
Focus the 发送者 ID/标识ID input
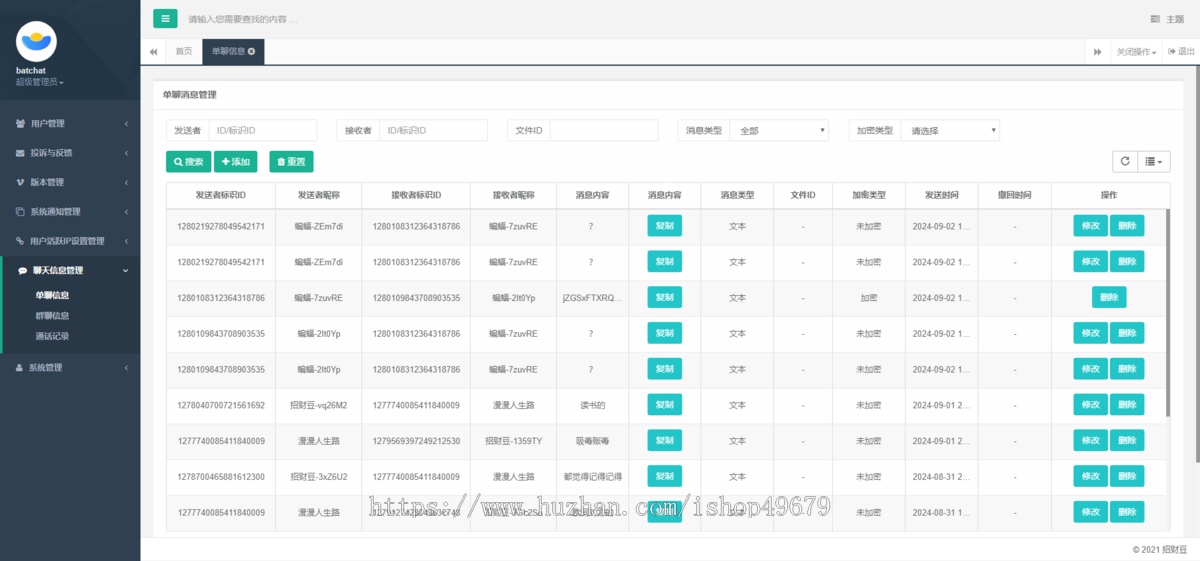pos(262,130)
